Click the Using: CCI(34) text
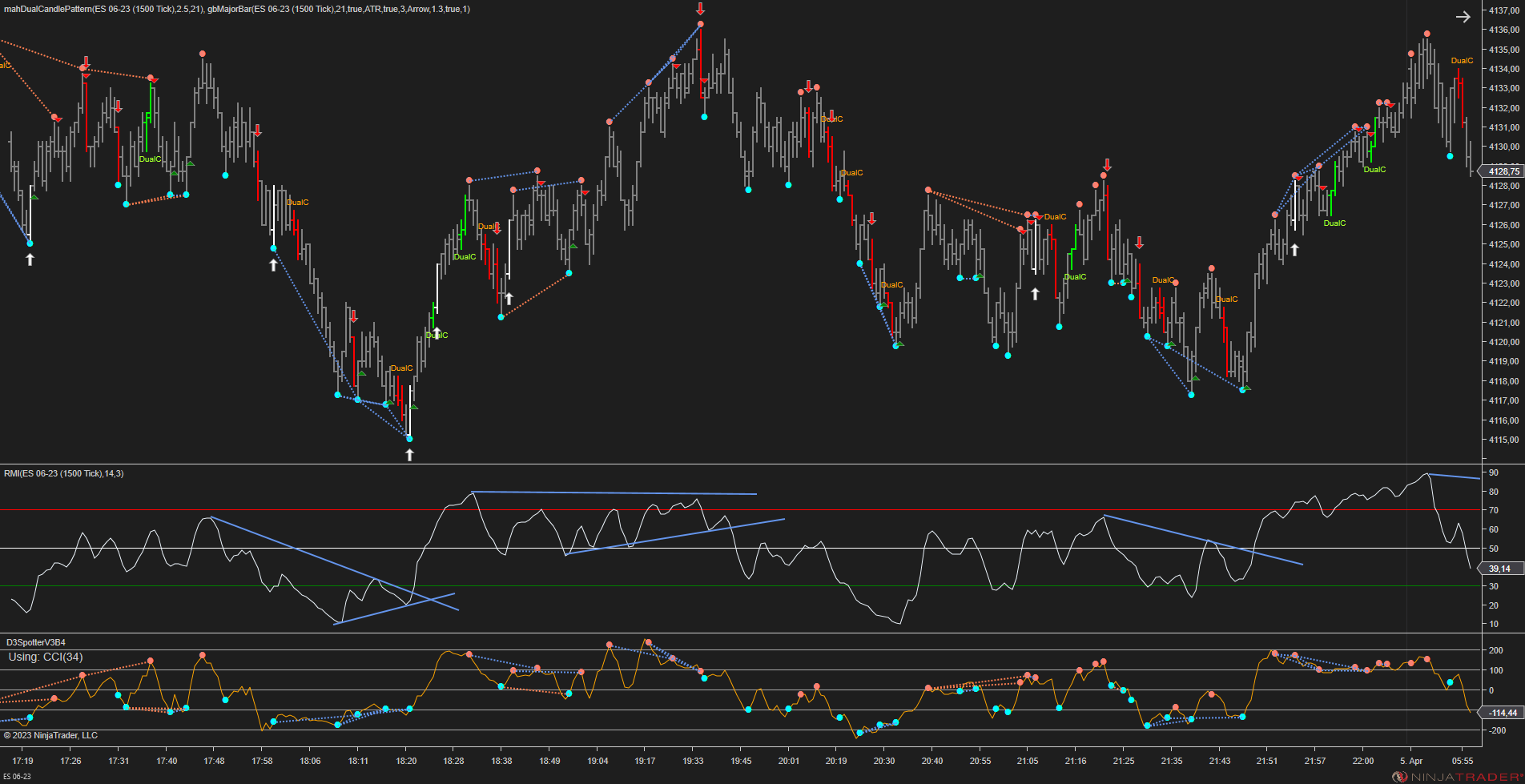Screen dimensions: 1525x784 [46, 657]
